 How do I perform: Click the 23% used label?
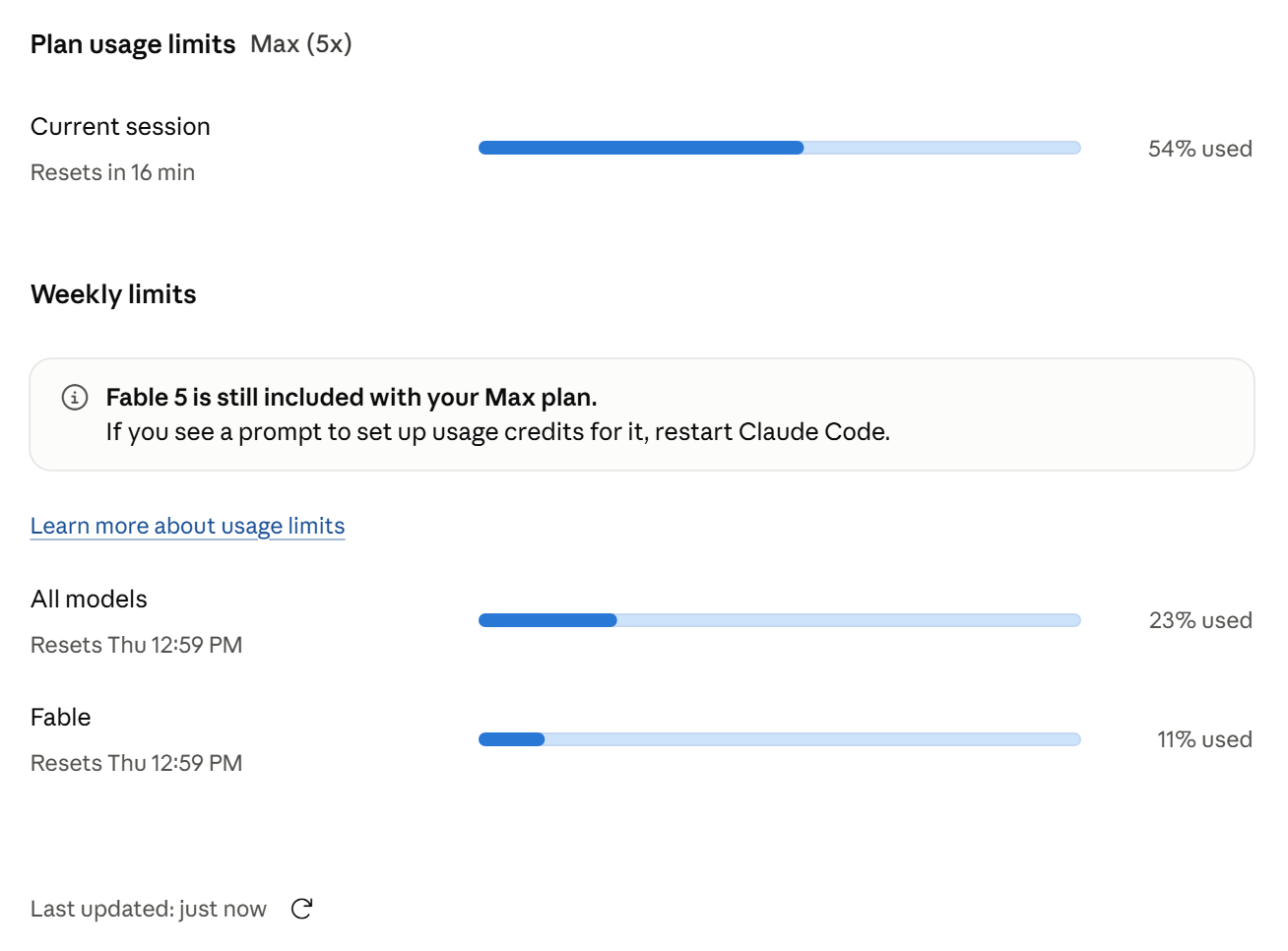click(x=1200, y=620)
